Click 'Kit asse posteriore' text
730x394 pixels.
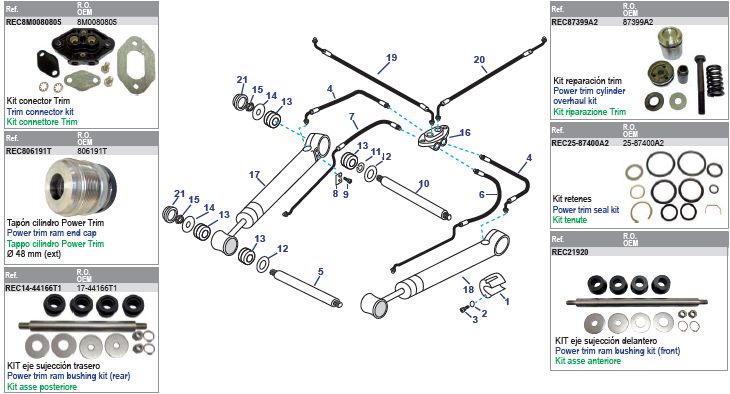point(42,387)
